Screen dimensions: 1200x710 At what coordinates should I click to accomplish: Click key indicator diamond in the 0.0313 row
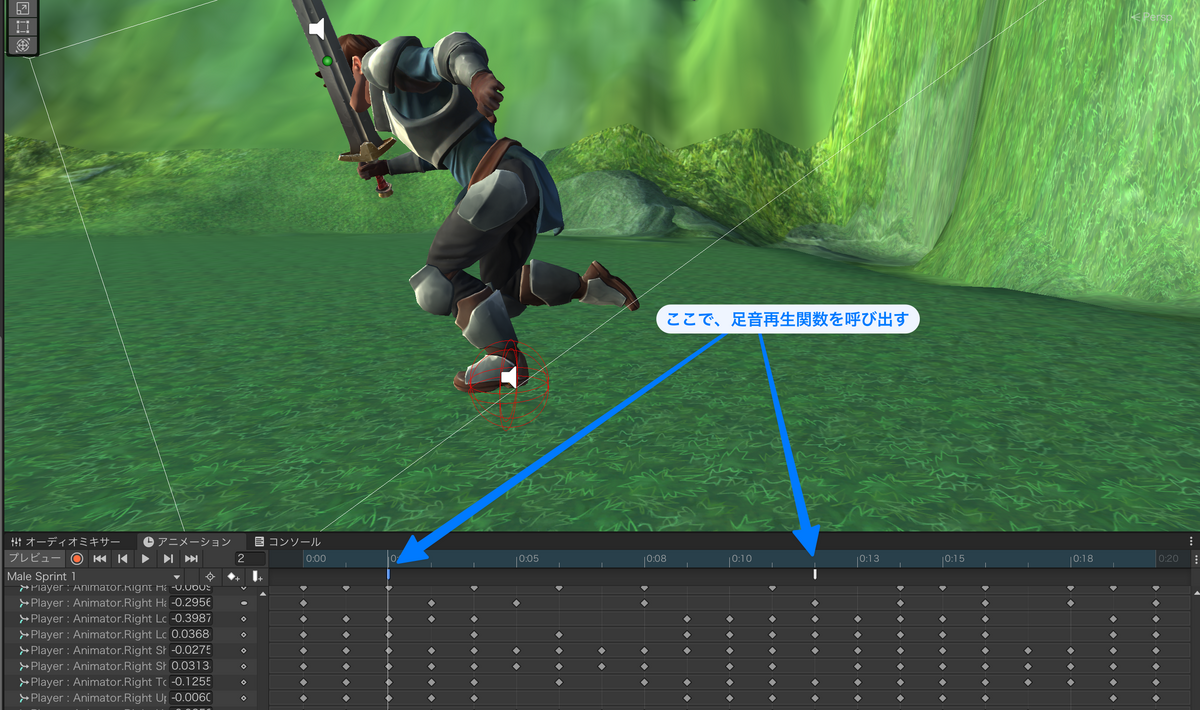[244, 666]
